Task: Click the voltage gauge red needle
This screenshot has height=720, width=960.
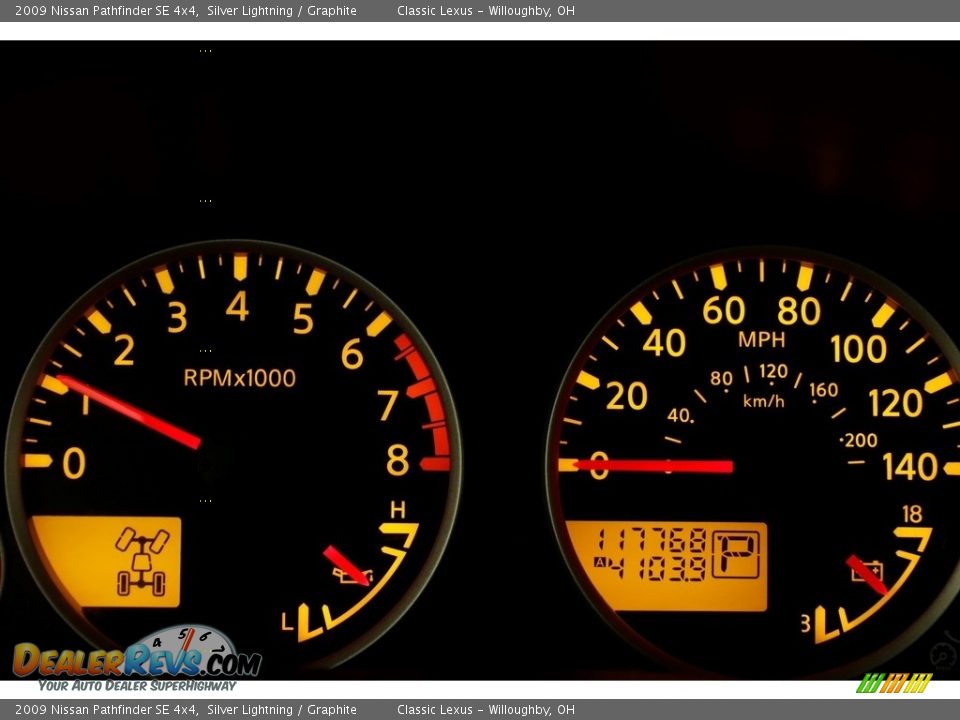Action: [865, 574]
